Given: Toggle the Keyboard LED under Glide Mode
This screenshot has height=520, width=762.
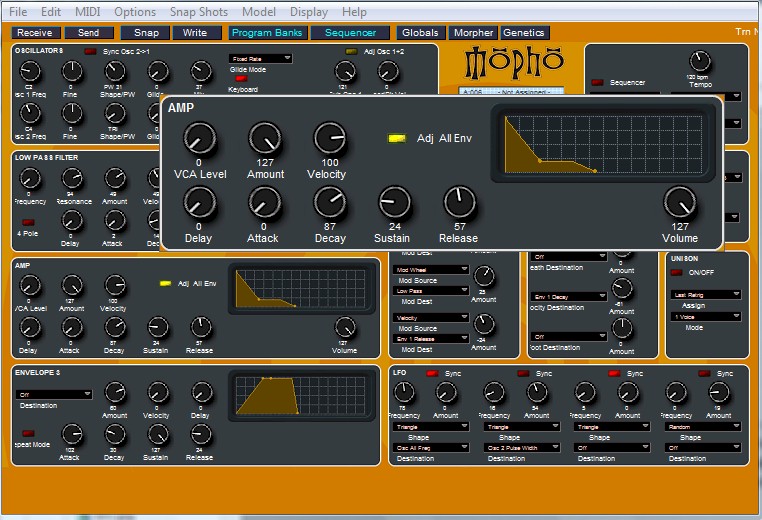Looking at the screenshot, I should pyautogui.click(x=242, y=78).
